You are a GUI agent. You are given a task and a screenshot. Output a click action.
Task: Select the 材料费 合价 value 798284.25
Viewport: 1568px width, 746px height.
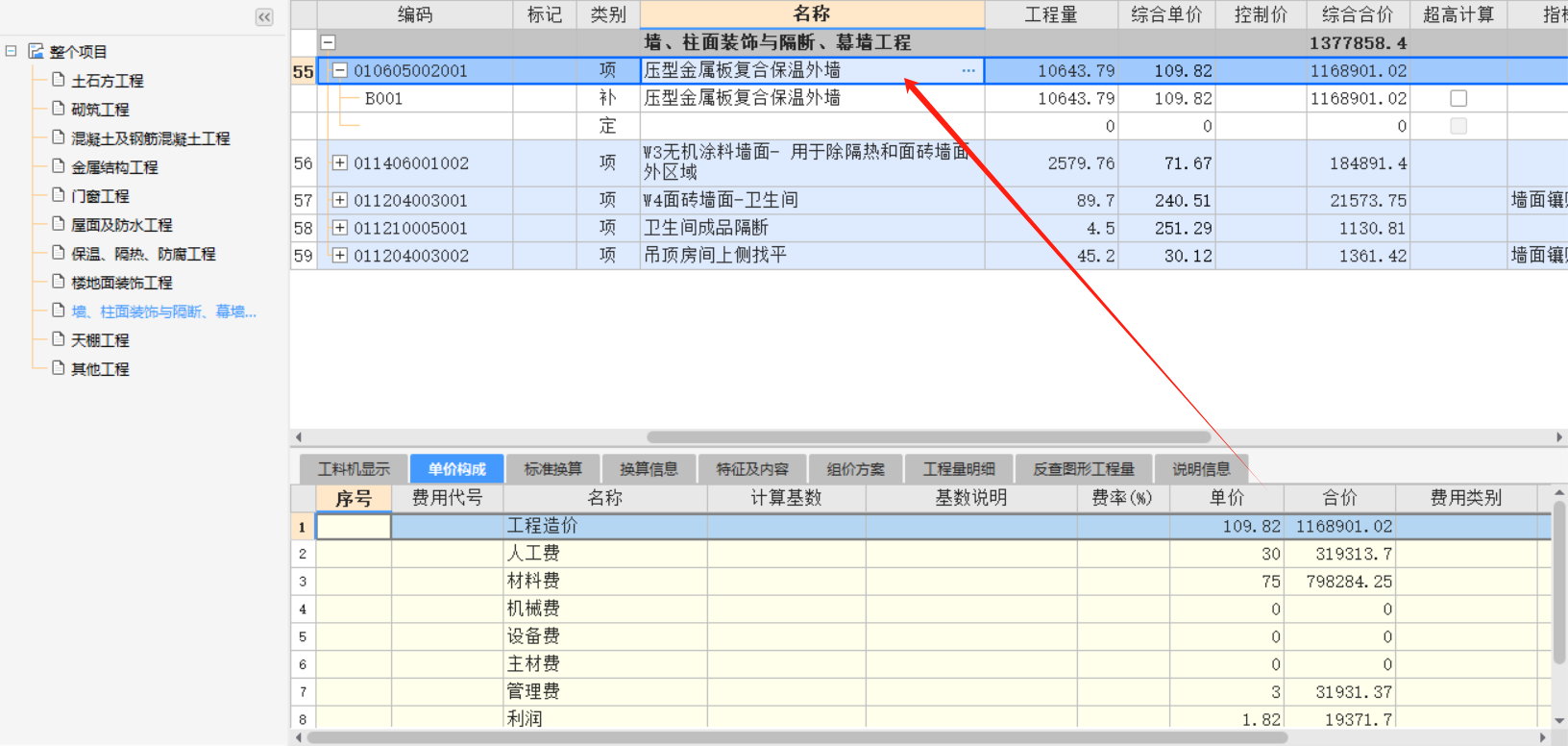click(1339, 582)
